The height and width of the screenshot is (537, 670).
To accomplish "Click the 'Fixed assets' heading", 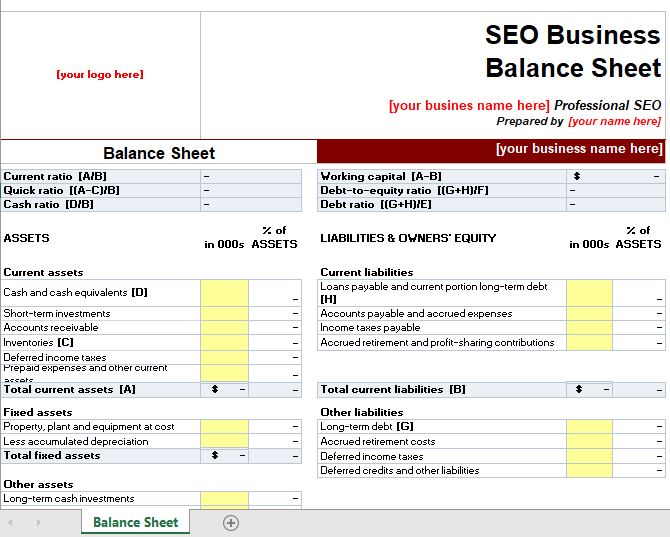I will (38, 412).
